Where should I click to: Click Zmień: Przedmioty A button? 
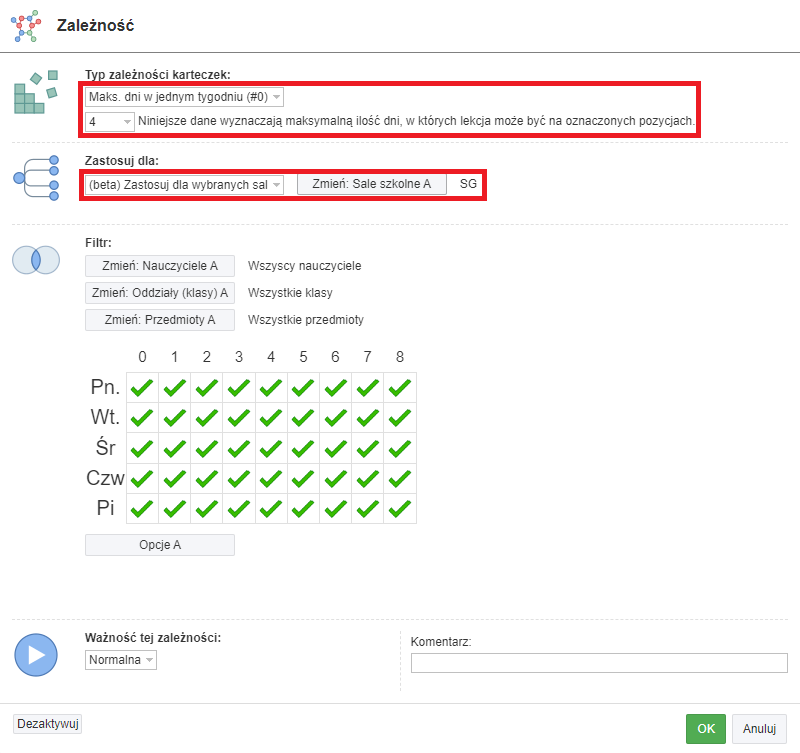pyautogui.click(x=160, y=320)
